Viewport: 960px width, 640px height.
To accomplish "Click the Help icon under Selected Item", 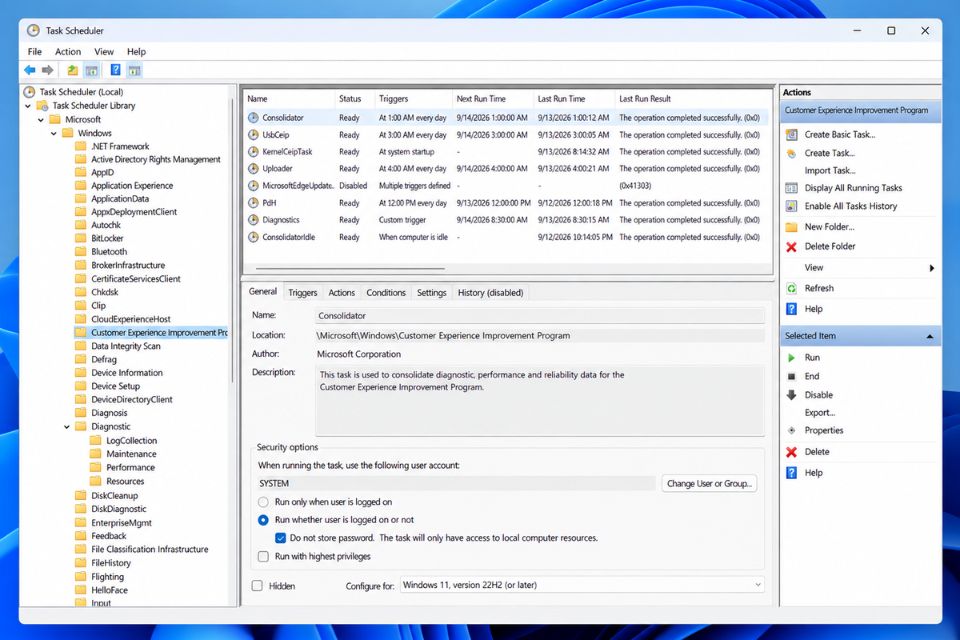I will tap(791, 473).
